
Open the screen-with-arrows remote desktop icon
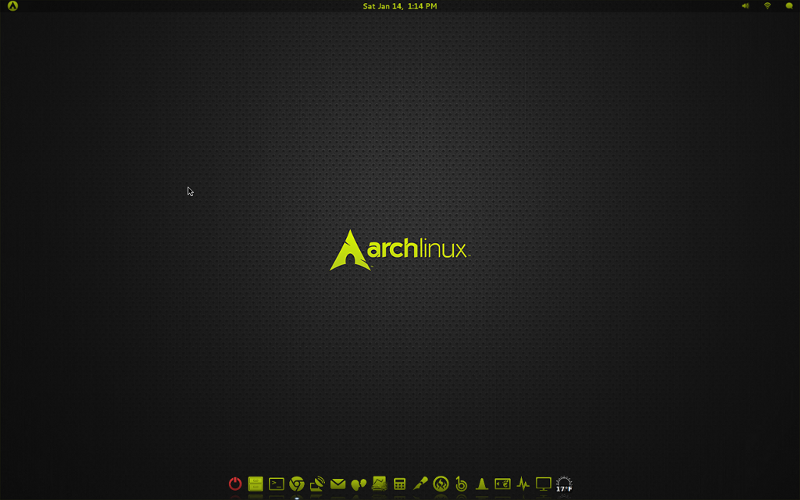(503, 483)
